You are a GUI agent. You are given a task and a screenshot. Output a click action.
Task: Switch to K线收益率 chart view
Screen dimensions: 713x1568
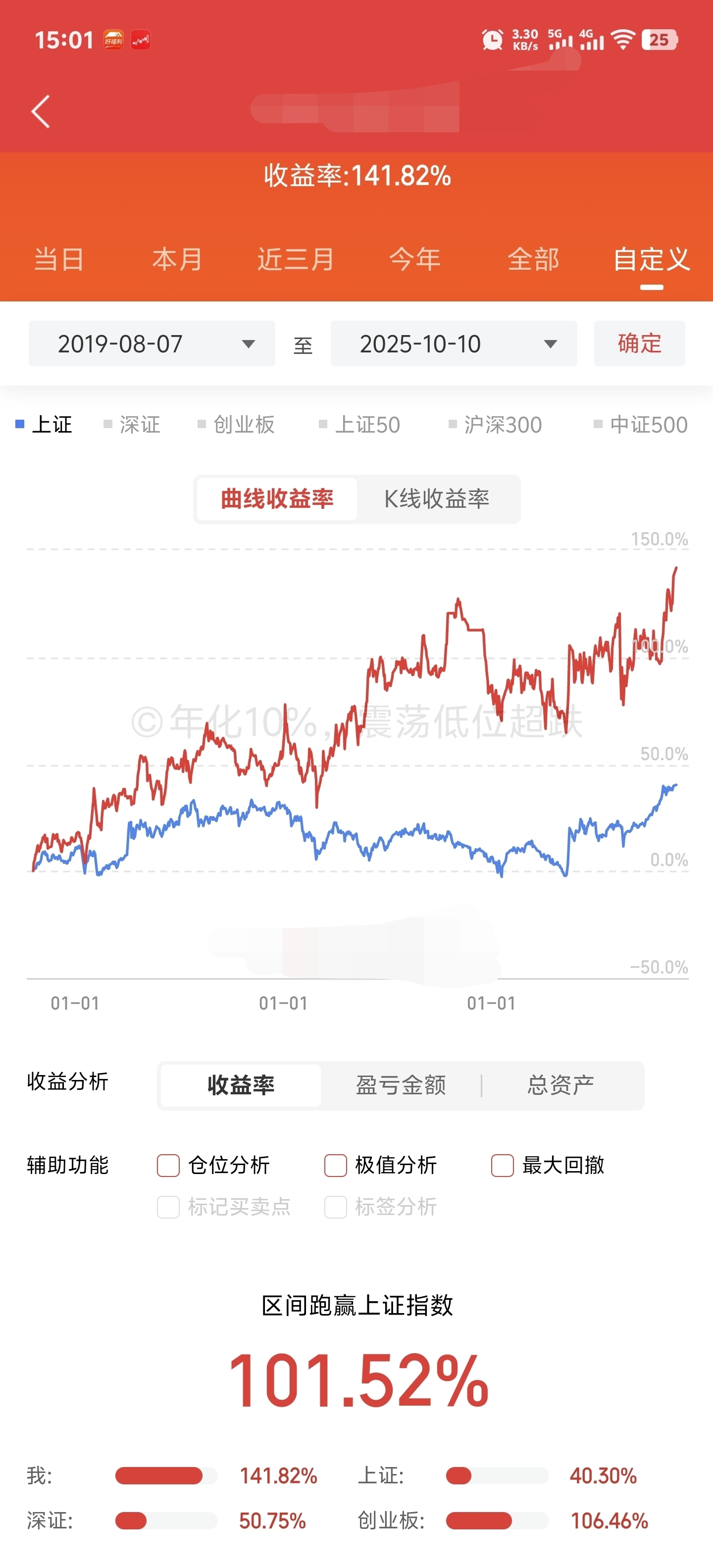point(437,499)
